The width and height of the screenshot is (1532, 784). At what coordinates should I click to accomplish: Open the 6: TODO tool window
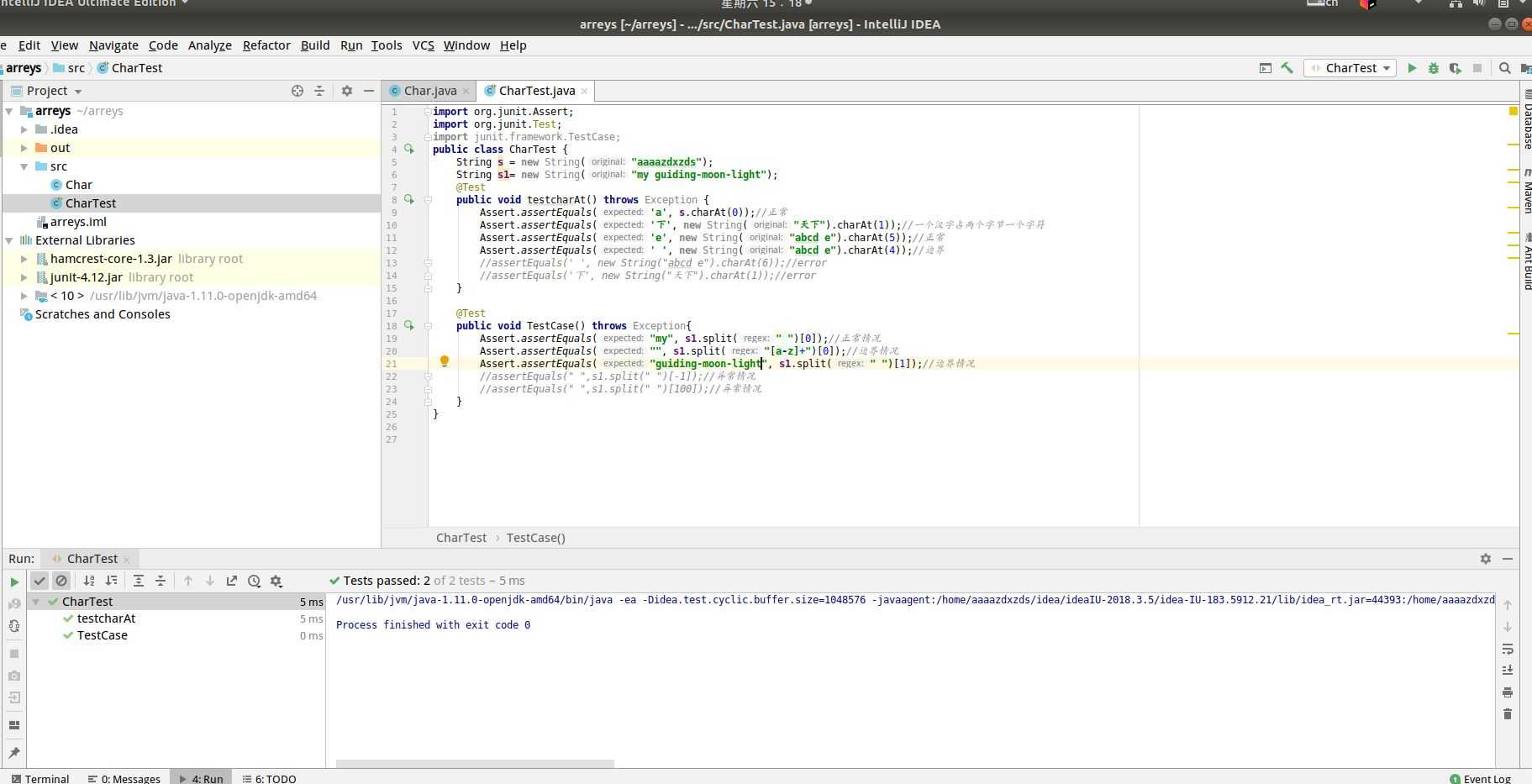pos(269,778)
